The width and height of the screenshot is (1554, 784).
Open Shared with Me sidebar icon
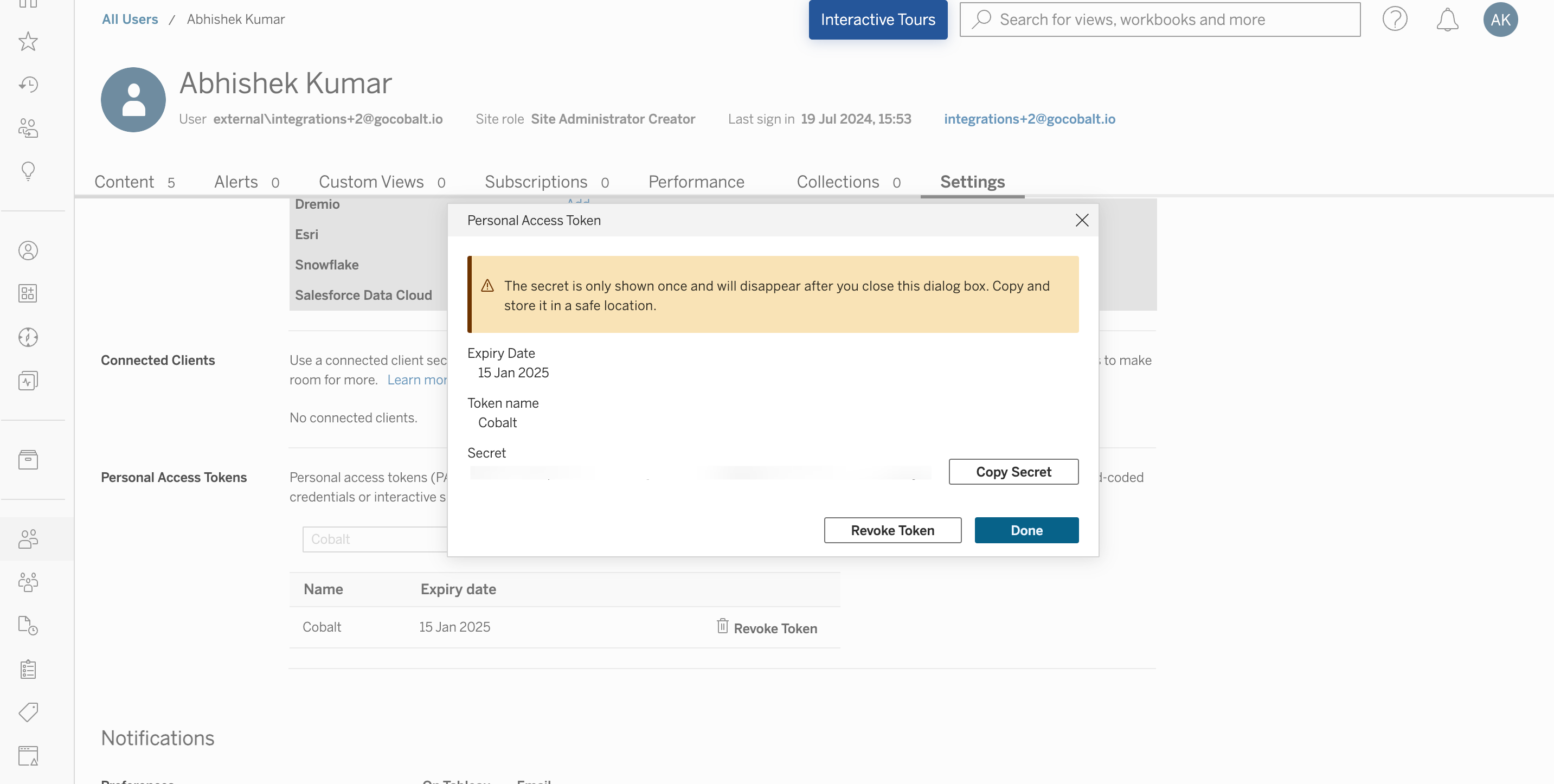click(x=28, y=128)
